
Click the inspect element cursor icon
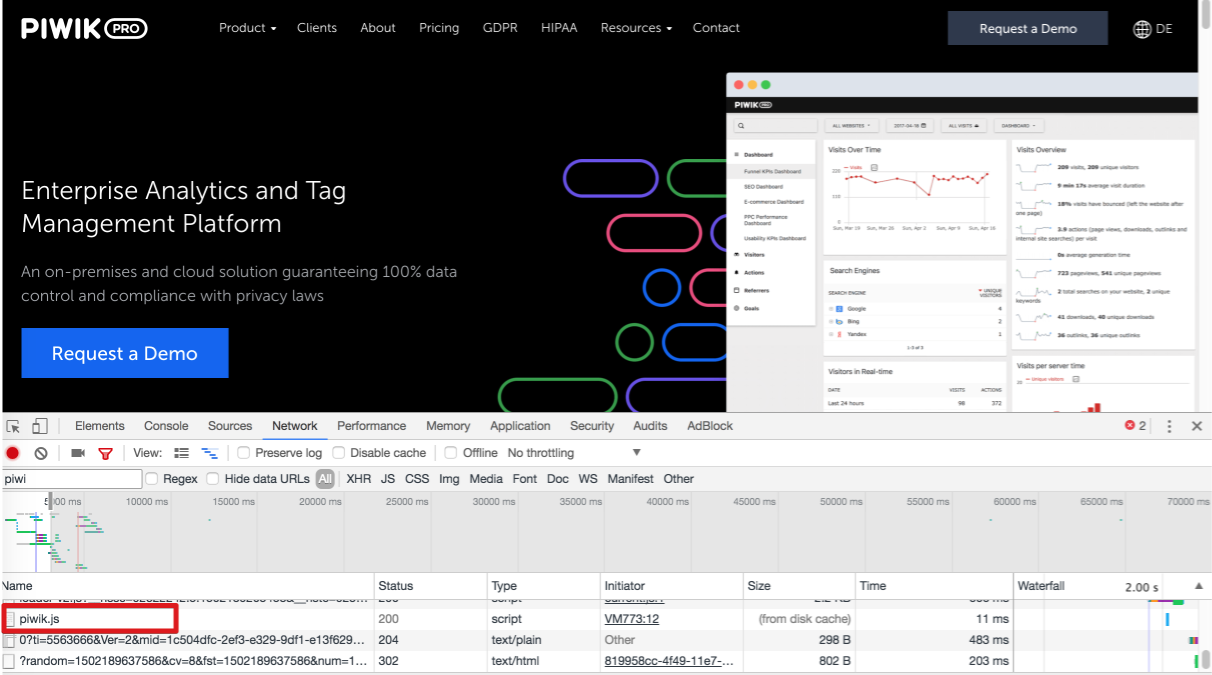[13, 426]
